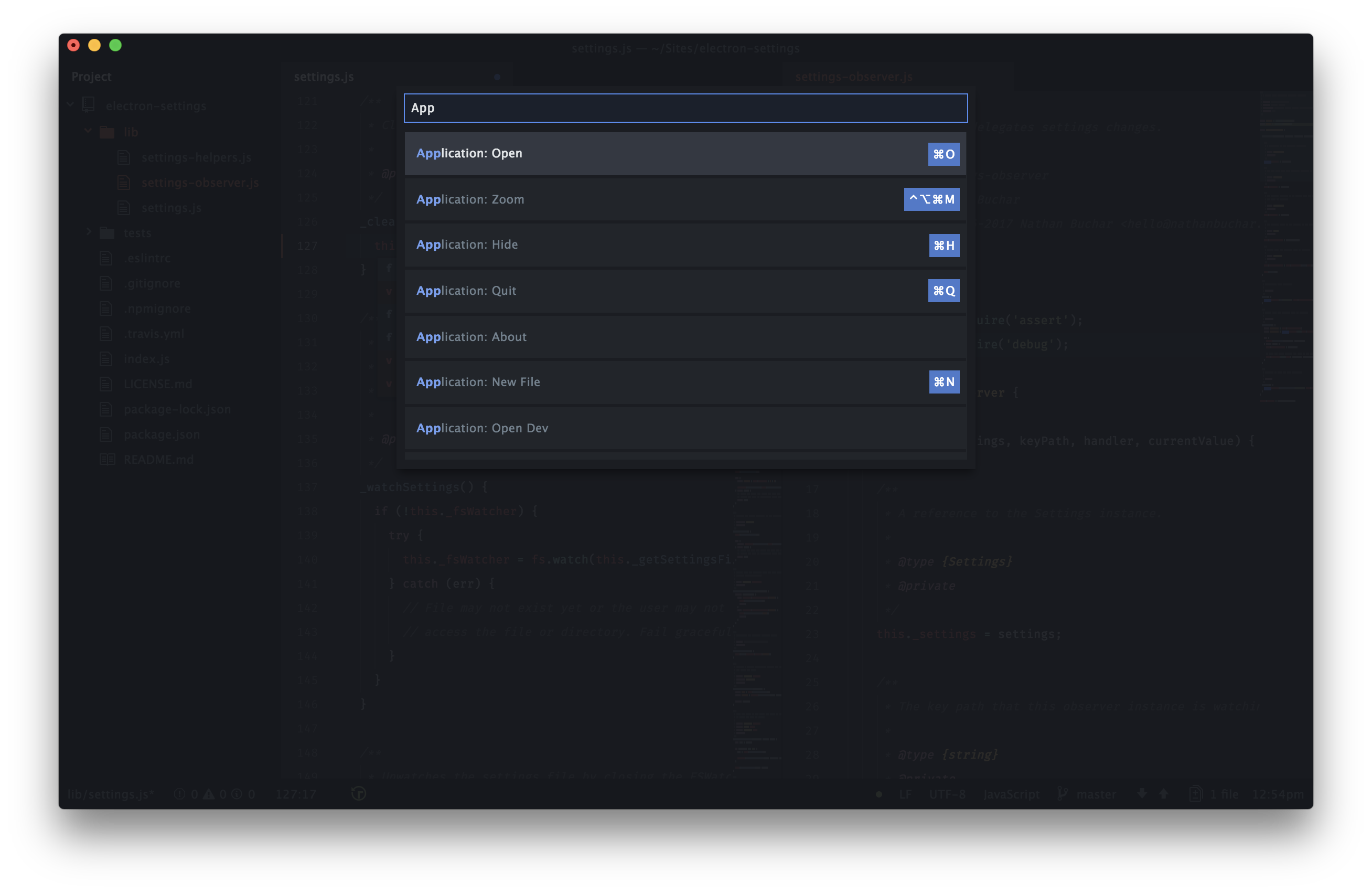This screenshot has width=1372, height=893.
Task: Switch to the settings-observer.js tab
Action: tap(853, 77)
